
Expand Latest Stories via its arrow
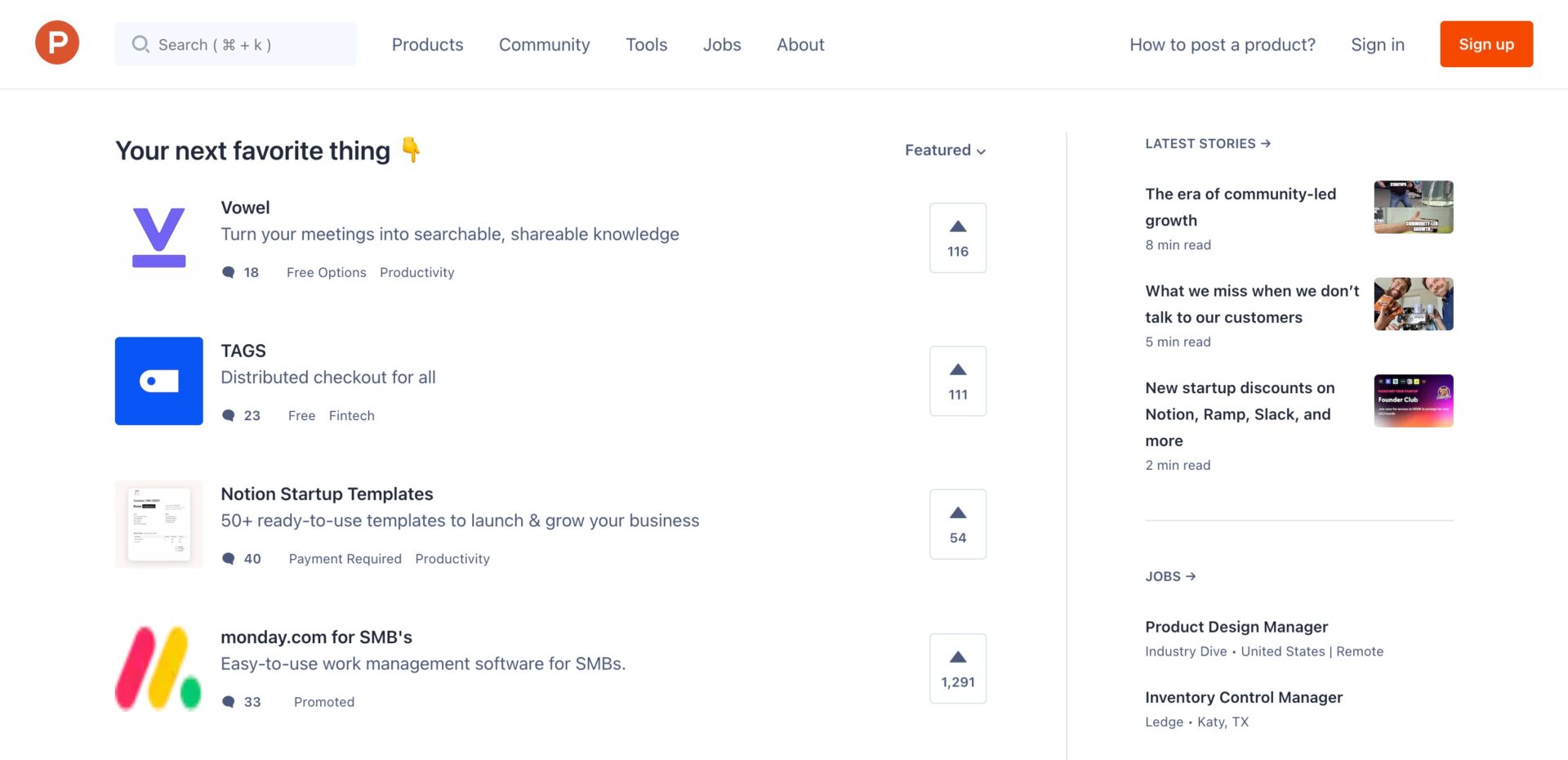(1267, 143)
